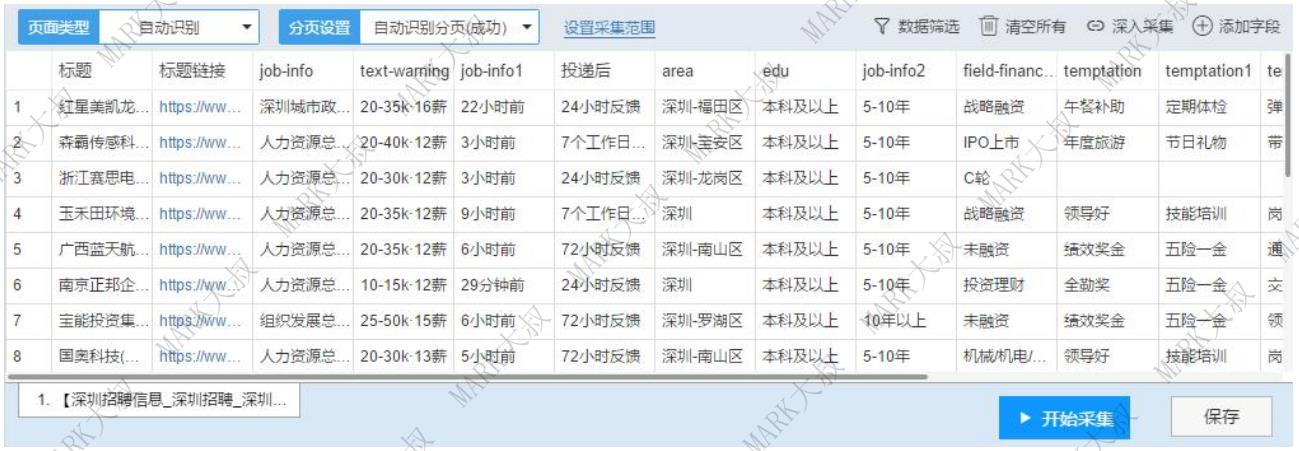The width and height of the screenshot is (1299, 451).
Task: Select the 年度旅游 temptation cell
Action: pos(1107,143)
